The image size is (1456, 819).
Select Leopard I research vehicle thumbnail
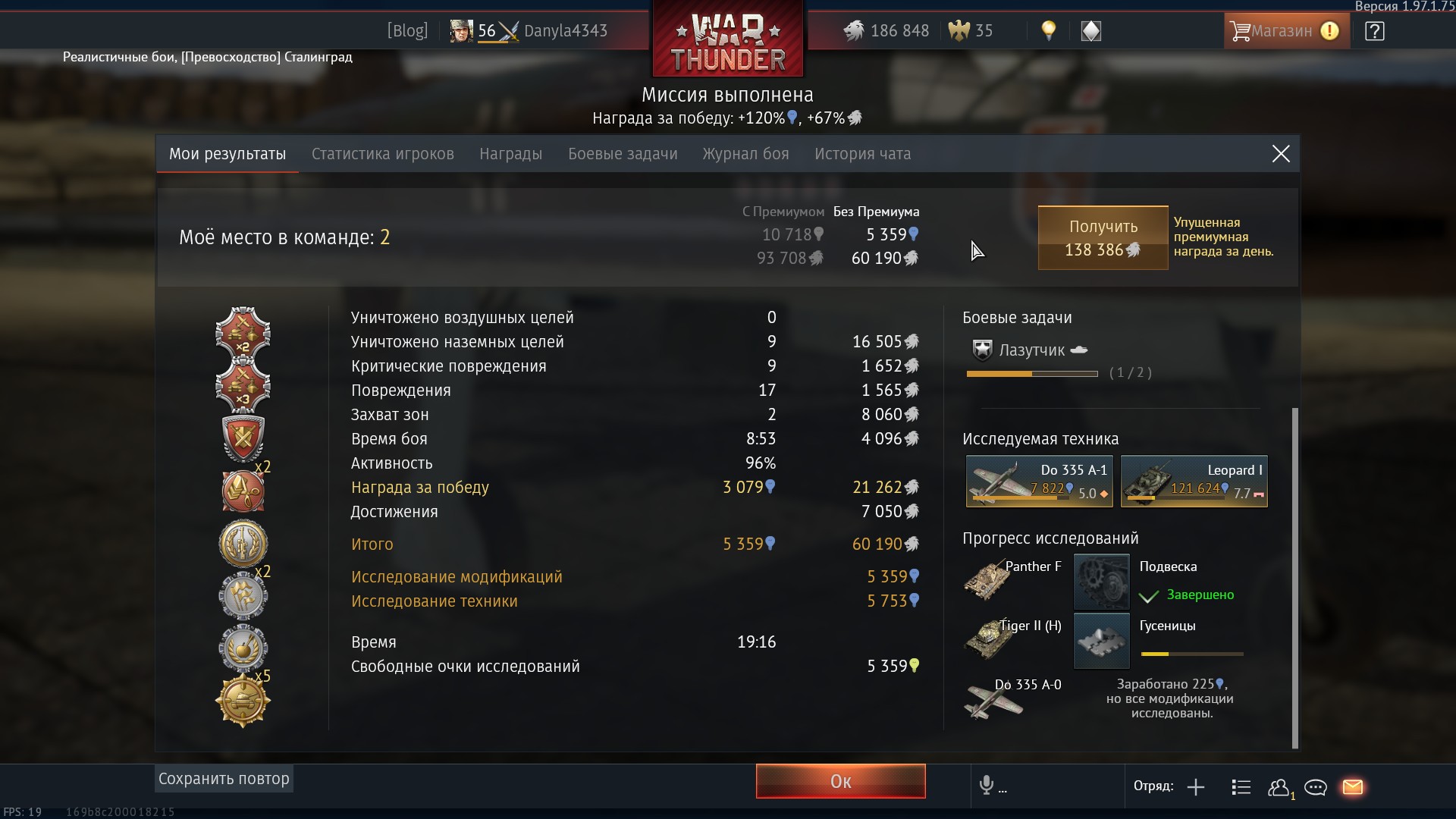click(1194, 481)
